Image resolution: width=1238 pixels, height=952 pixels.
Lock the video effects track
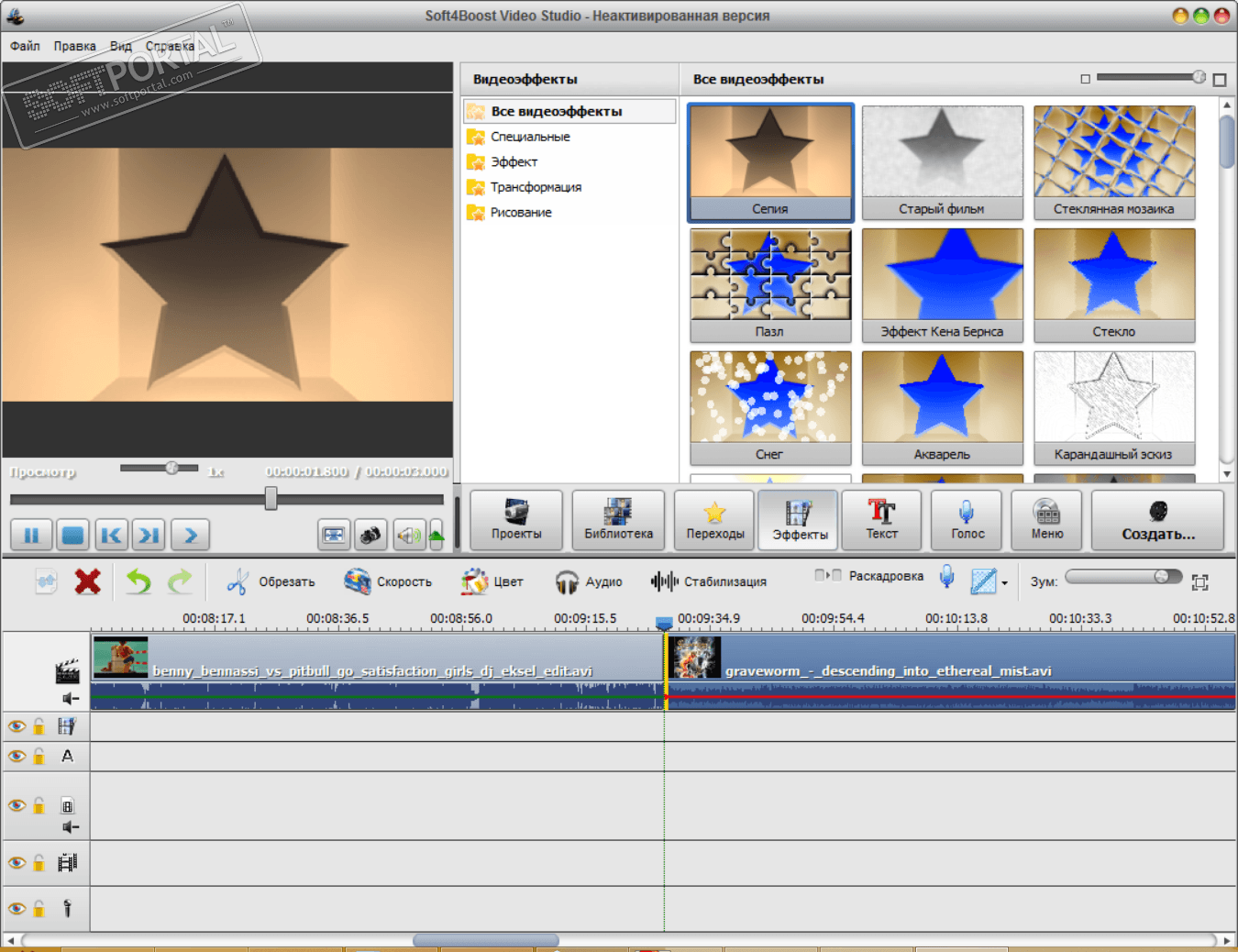pyautogui.click(x=39, y=727)
